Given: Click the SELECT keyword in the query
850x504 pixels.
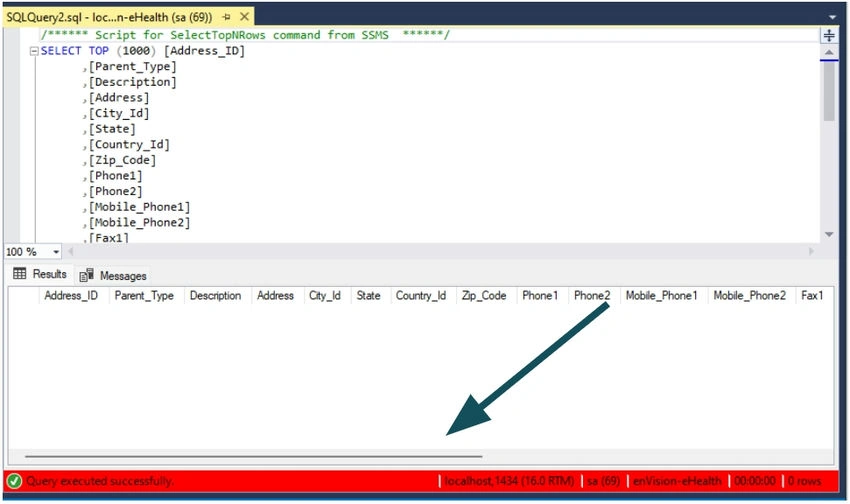Looking at the screenshot, I should click(61, 51).
